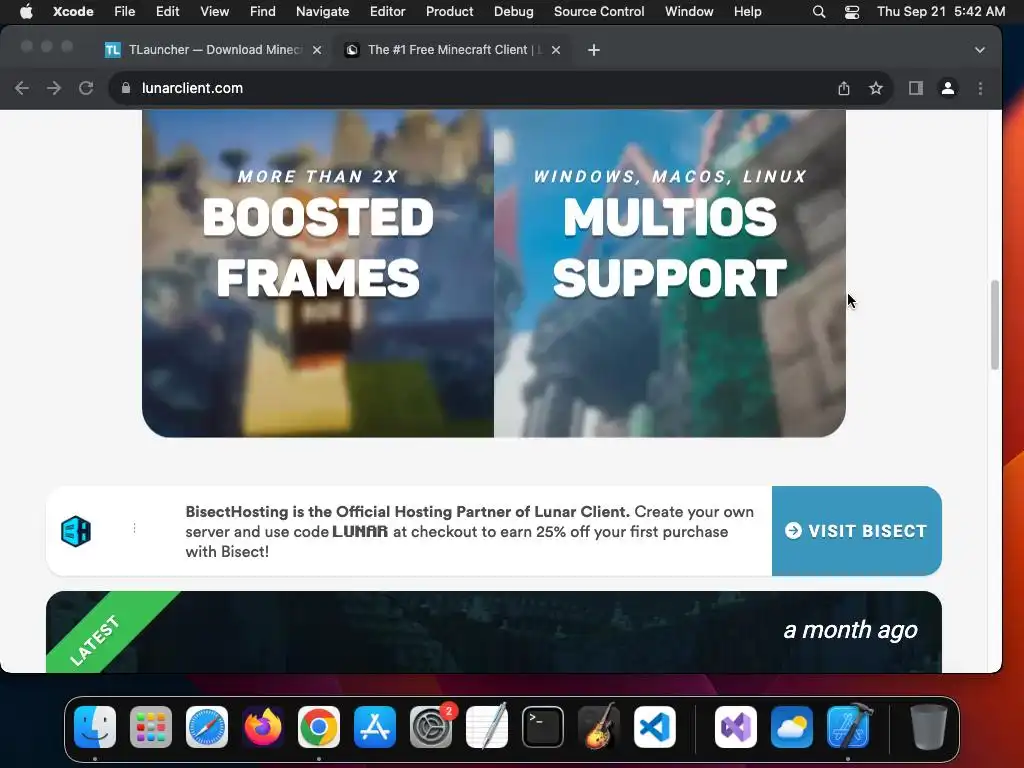Open the Trash in the Dock

click(x=928, y=727)
